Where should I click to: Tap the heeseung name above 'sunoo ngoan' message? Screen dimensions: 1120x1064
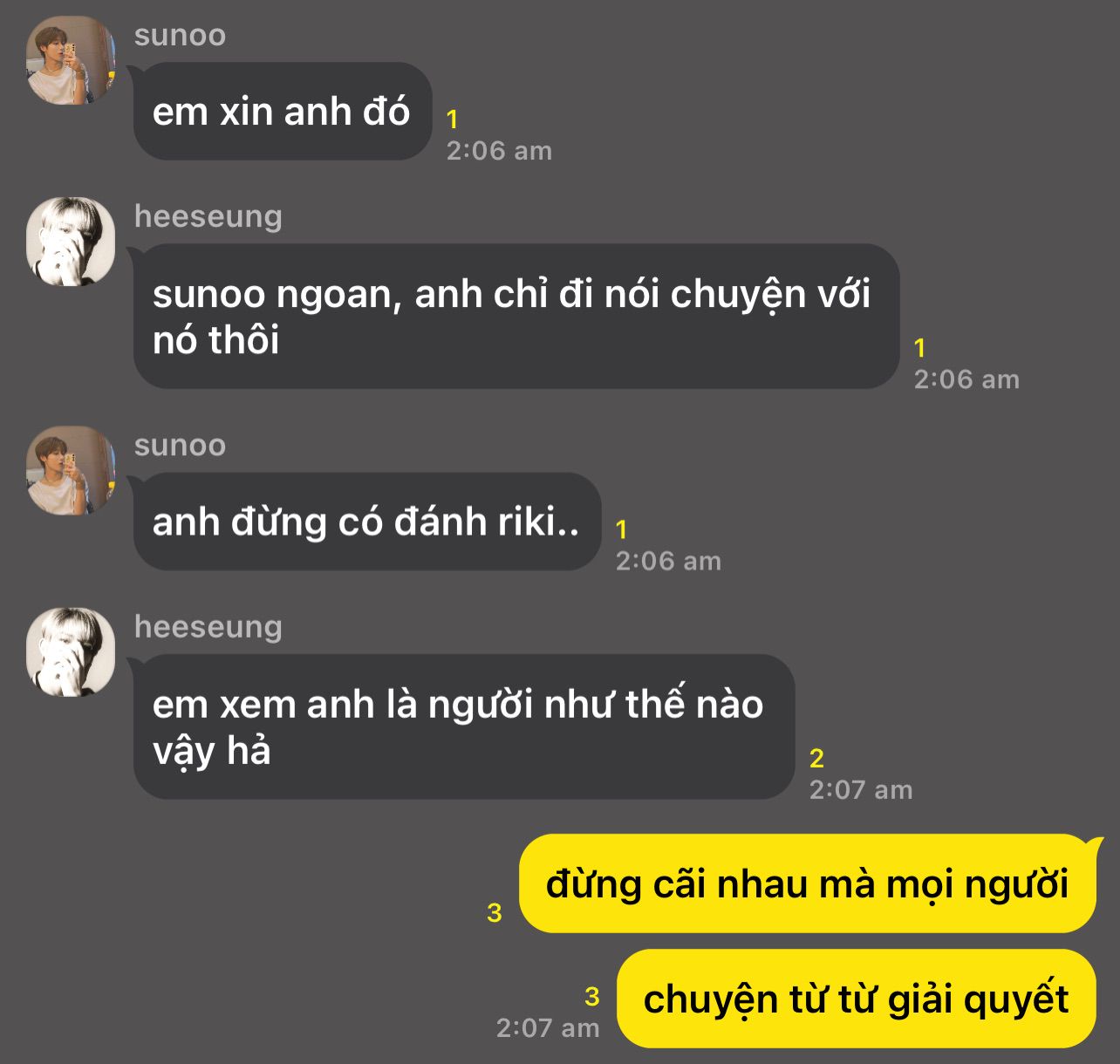pos(208,217)
